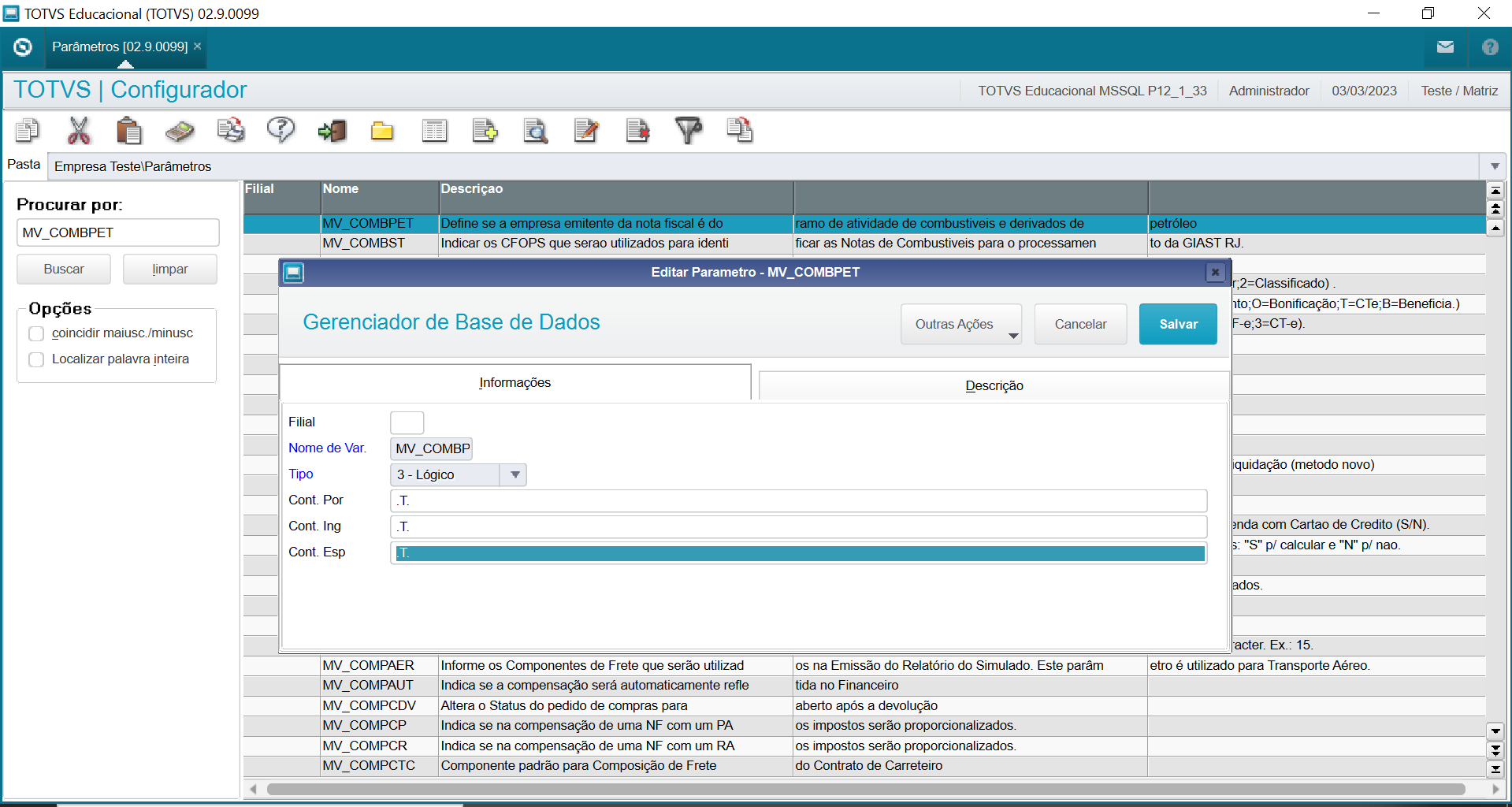
Task: Click the limpar button
Action: [170, 269]
